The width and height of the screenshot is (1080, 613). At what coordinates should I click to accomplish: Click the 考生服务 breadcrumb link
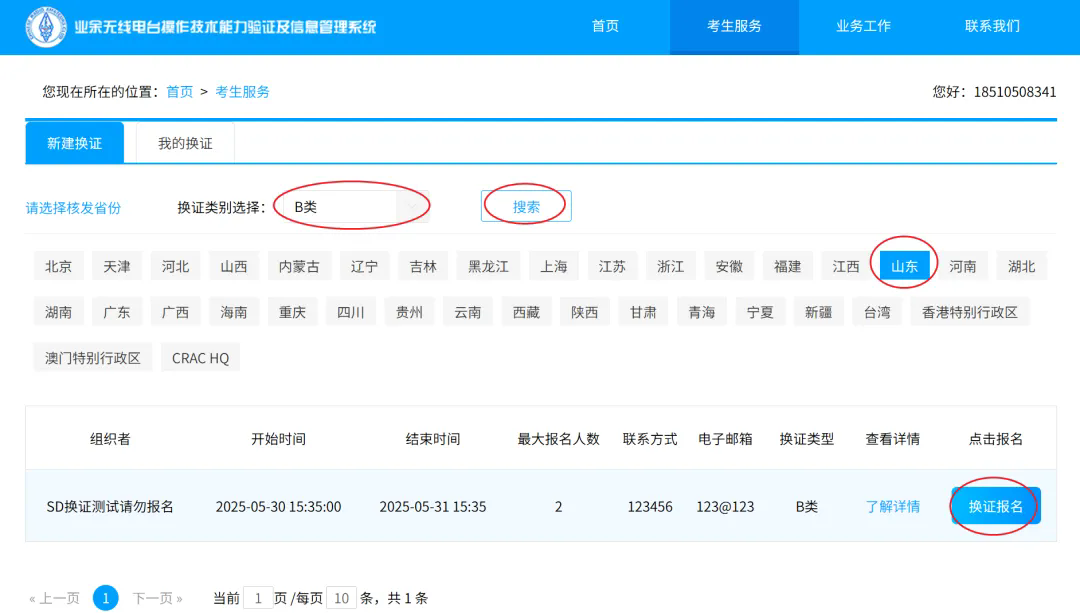[x=242, y=92]
